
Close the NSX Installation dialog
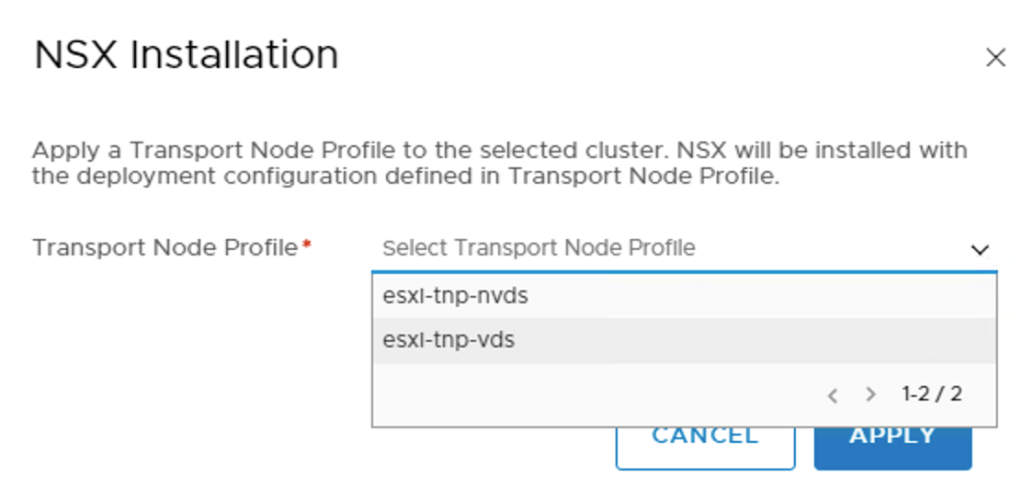click(995, 58)
